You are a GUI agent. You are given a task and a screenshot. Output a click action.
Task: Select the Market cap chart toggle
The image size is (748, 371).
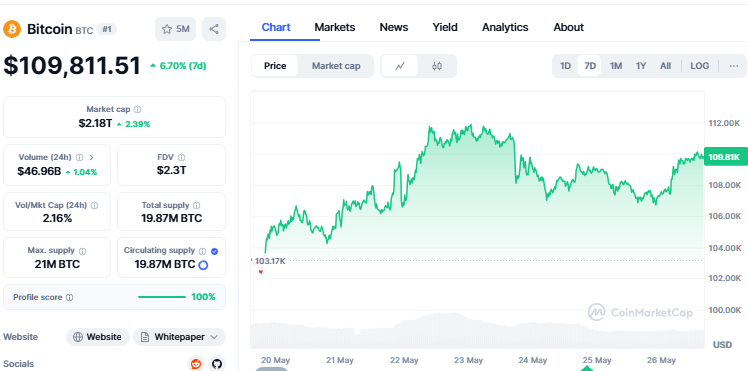pyautogui.click(x=336, y=66)
